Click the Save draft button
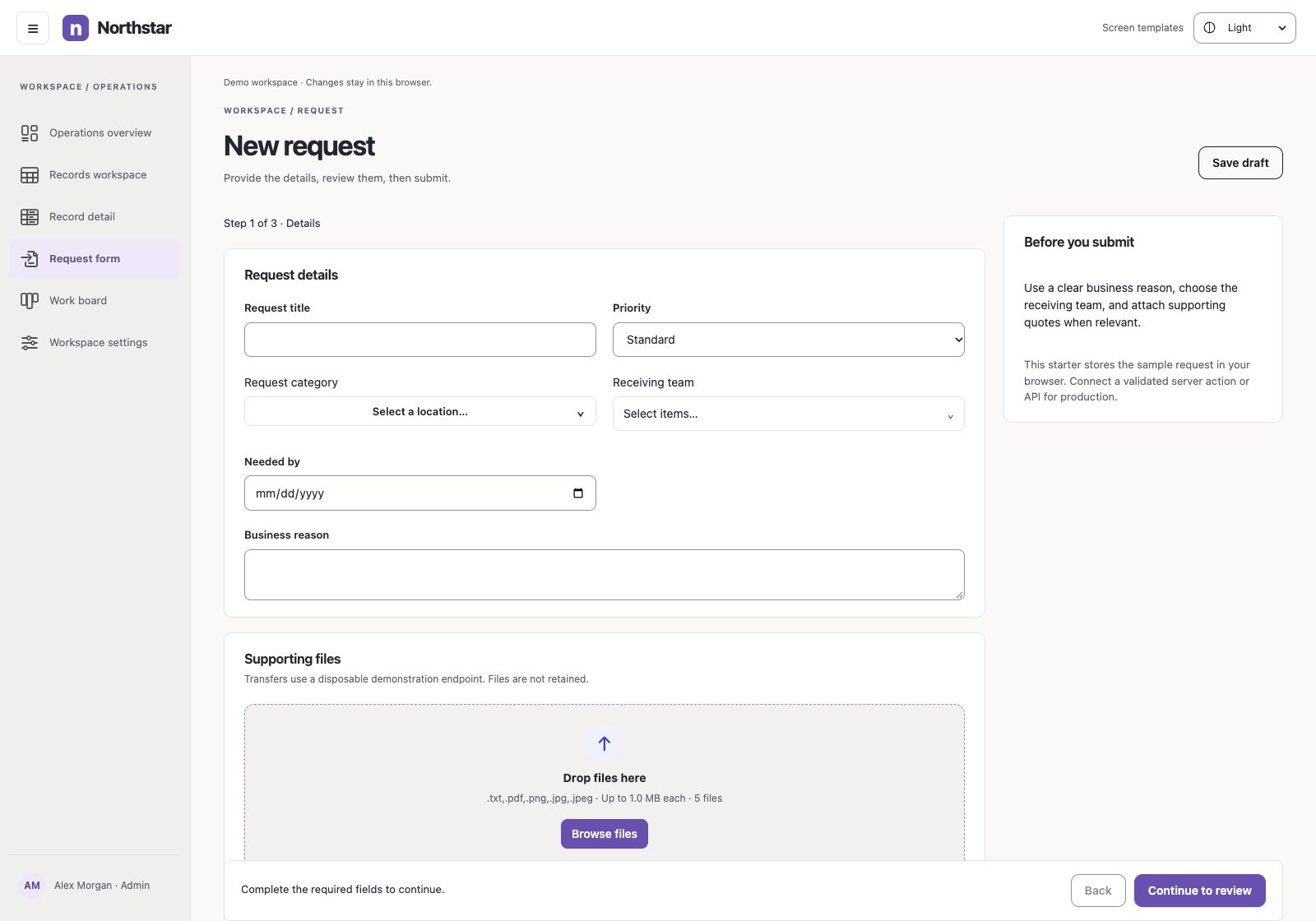1316x921 pixels. tap(1240, 163)
